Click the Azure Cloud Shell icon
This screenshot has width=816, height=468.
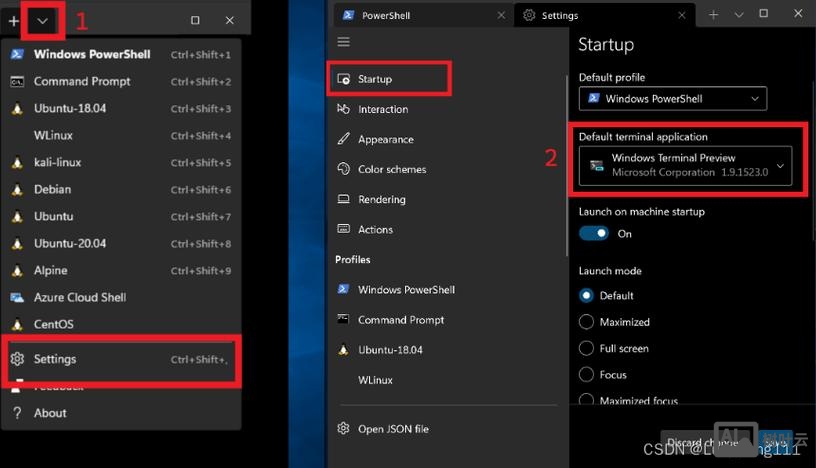tap(17, 297)
